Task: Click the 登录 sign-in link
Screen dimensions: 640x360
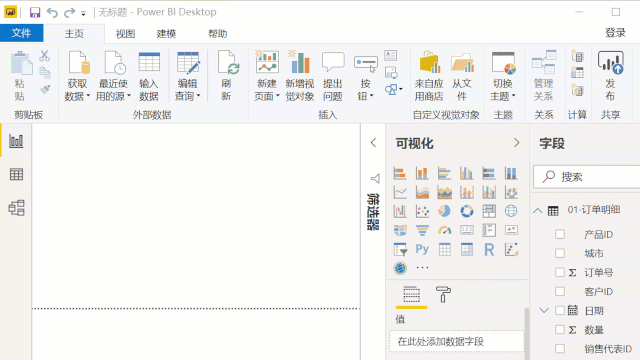Action: pos(615,33)
